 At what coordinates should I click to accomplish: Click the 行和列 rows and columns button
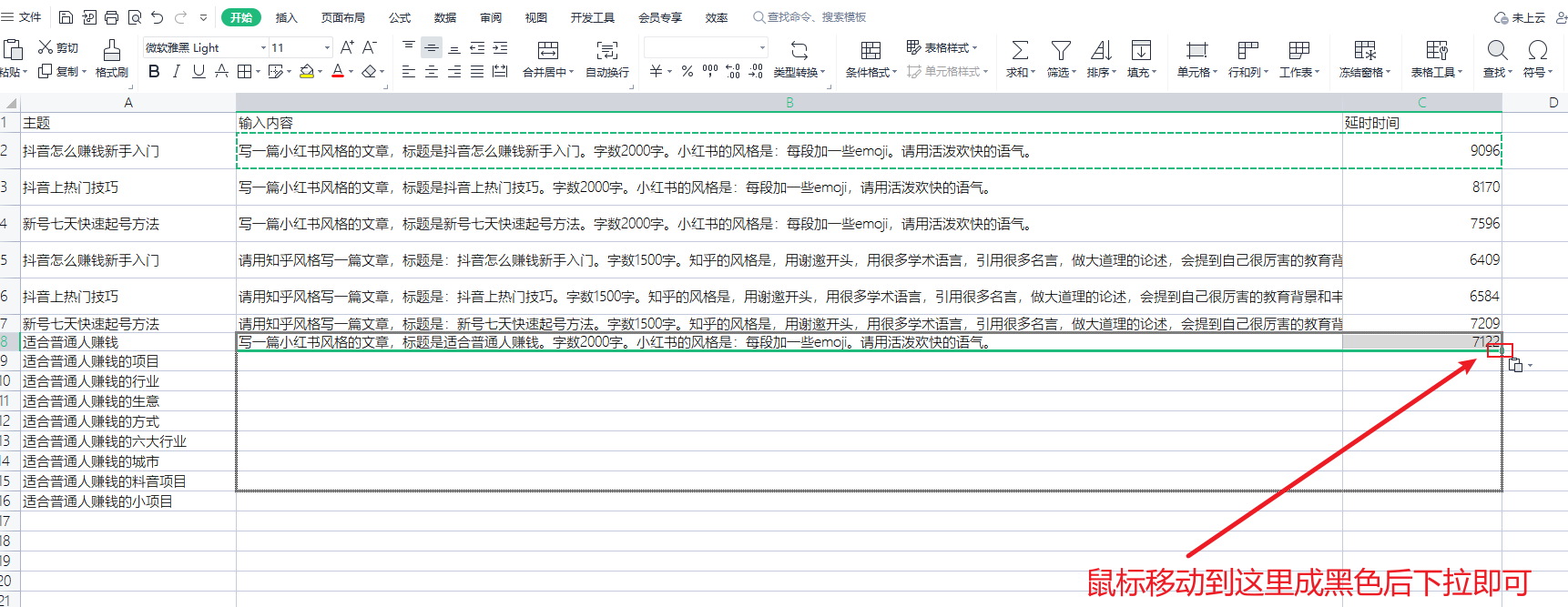pos(1248,58)
